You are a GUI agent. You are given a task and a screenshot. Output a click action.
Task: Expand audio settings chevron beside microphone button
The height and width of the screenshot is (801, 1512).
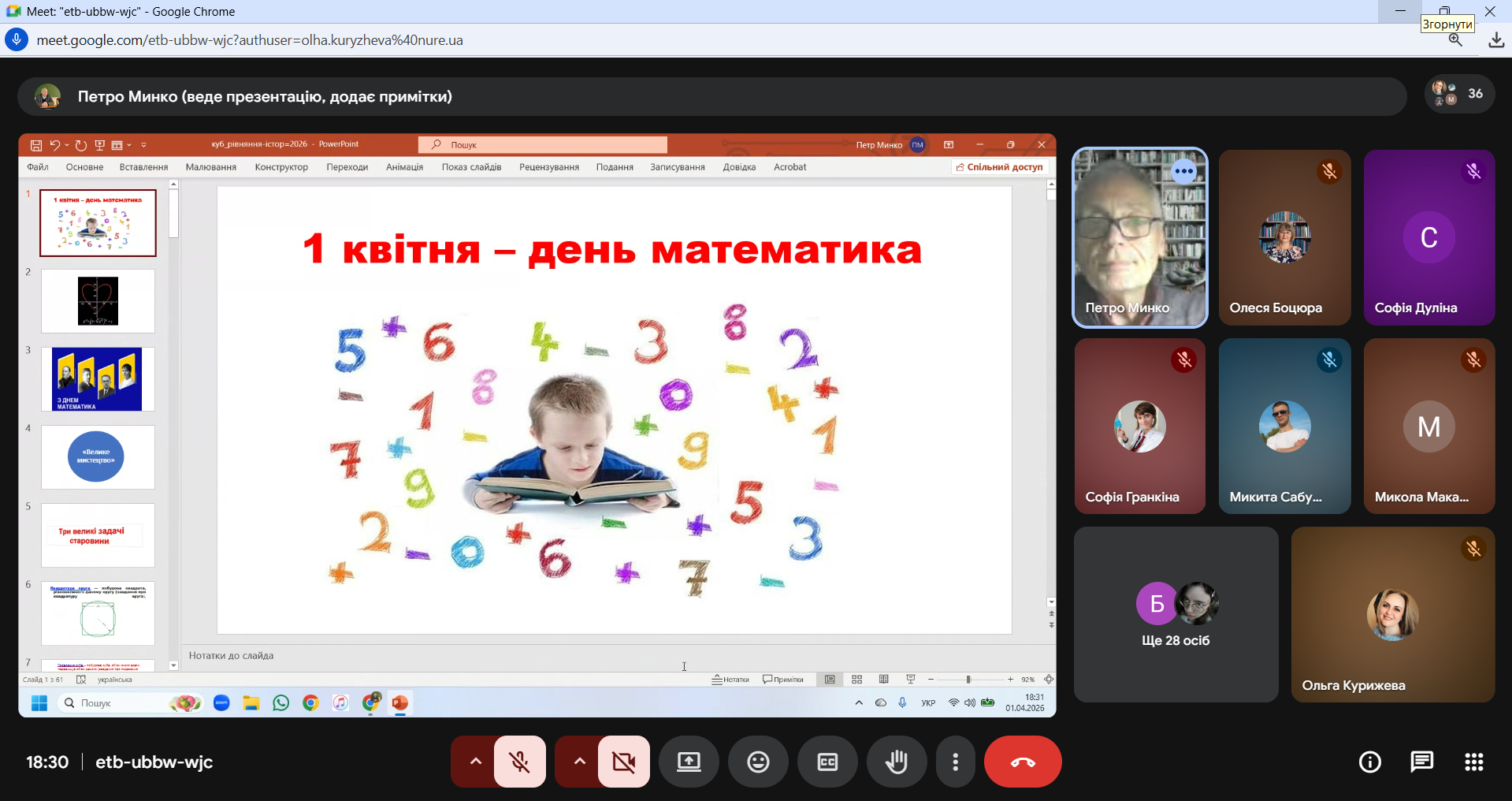475,762
